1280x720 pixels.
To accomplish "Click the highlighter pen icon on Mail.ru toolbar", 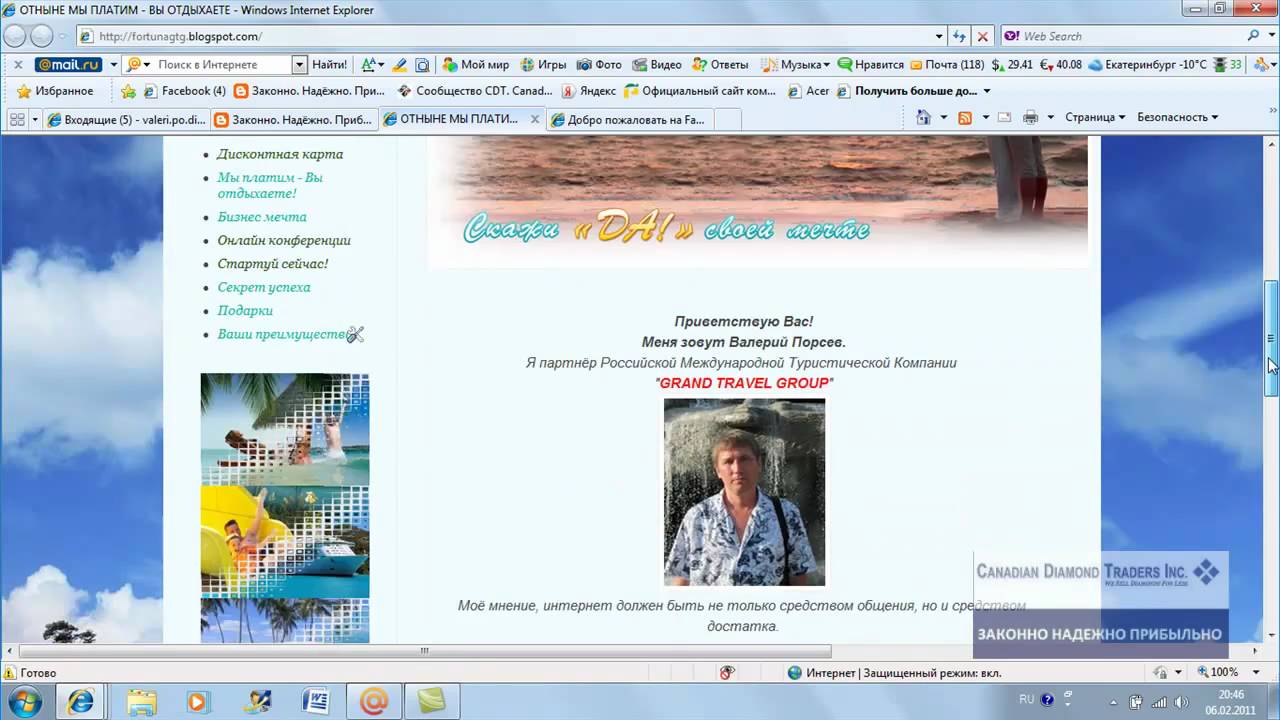I will tap(399, 64).
